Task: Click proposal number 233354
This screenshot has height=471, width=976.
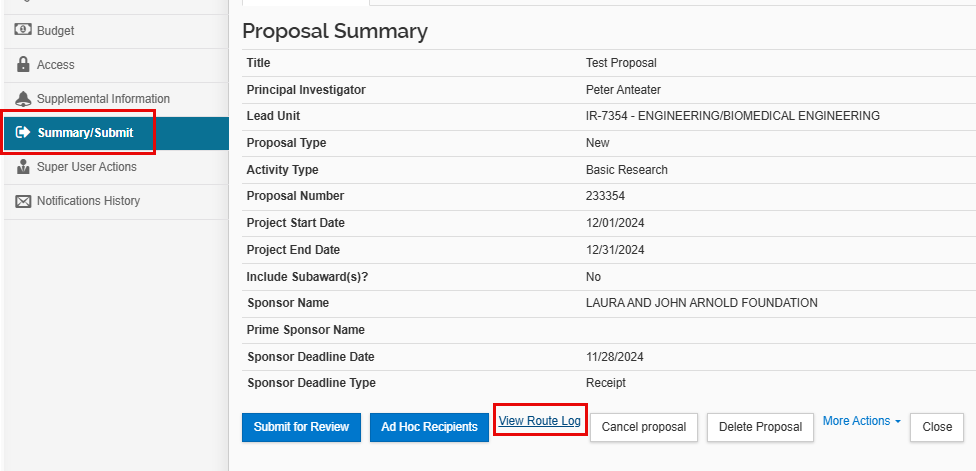Action: point(606,196)
